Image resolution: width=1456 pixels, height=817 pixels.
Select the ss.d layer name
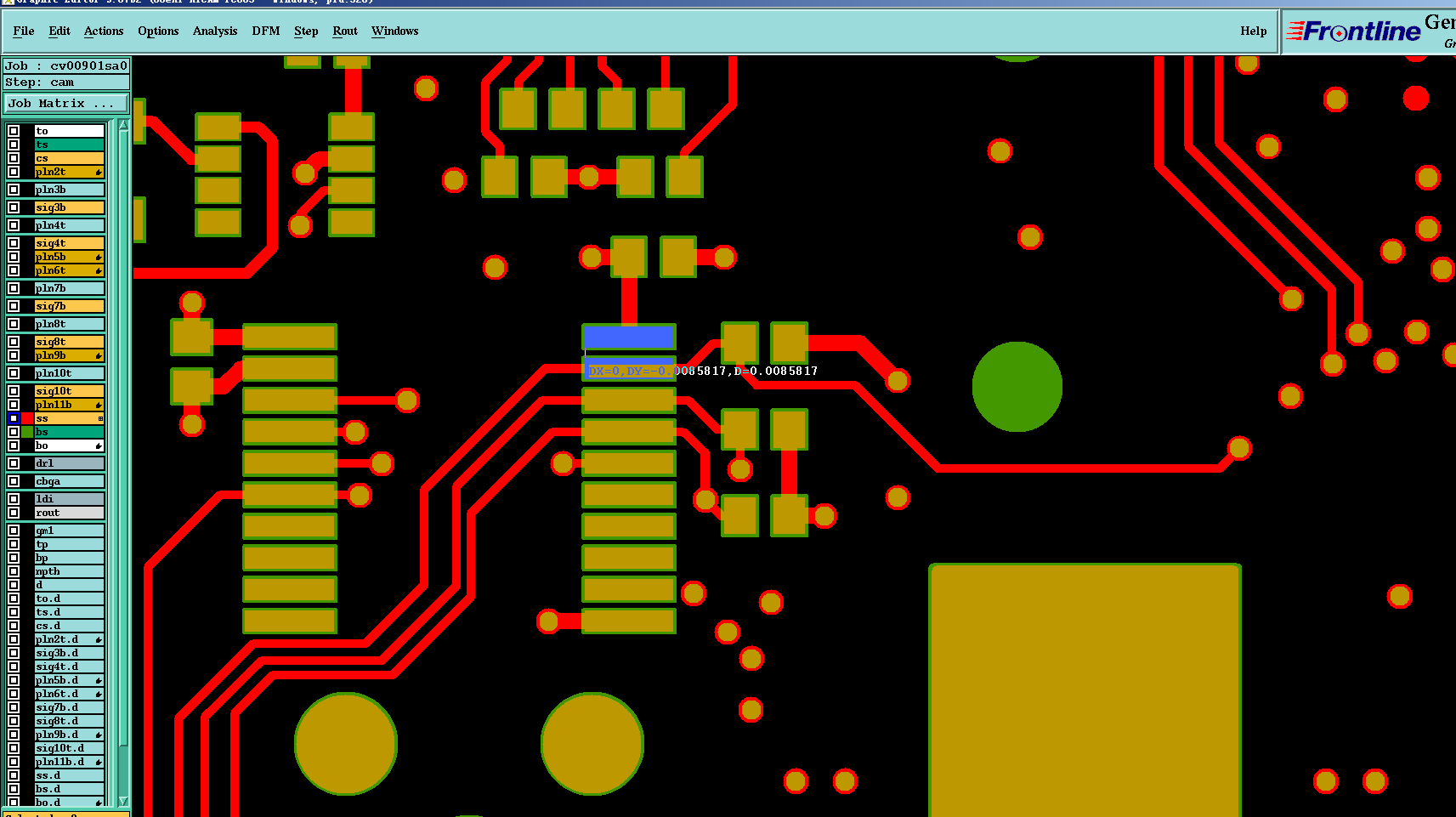point(69,775)
